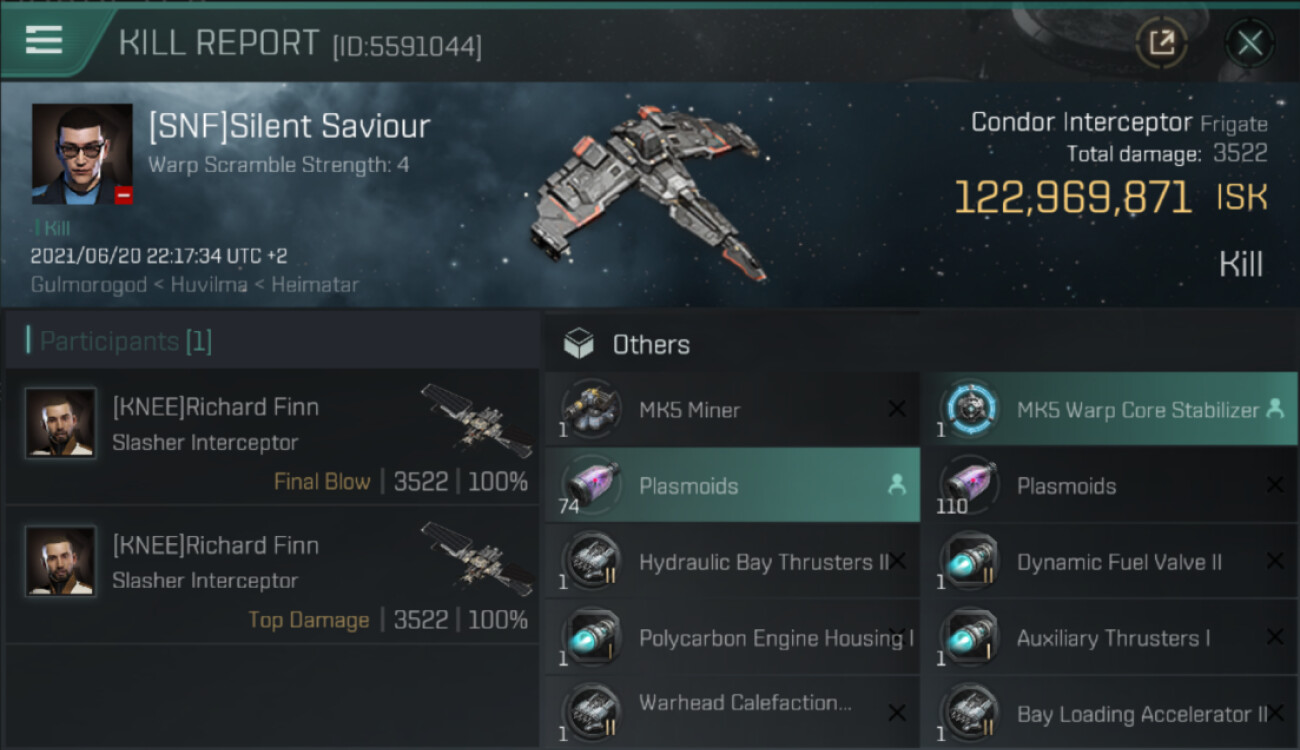
Task: Open the hamburger menu icon
Action: click(x=44, y=40)
